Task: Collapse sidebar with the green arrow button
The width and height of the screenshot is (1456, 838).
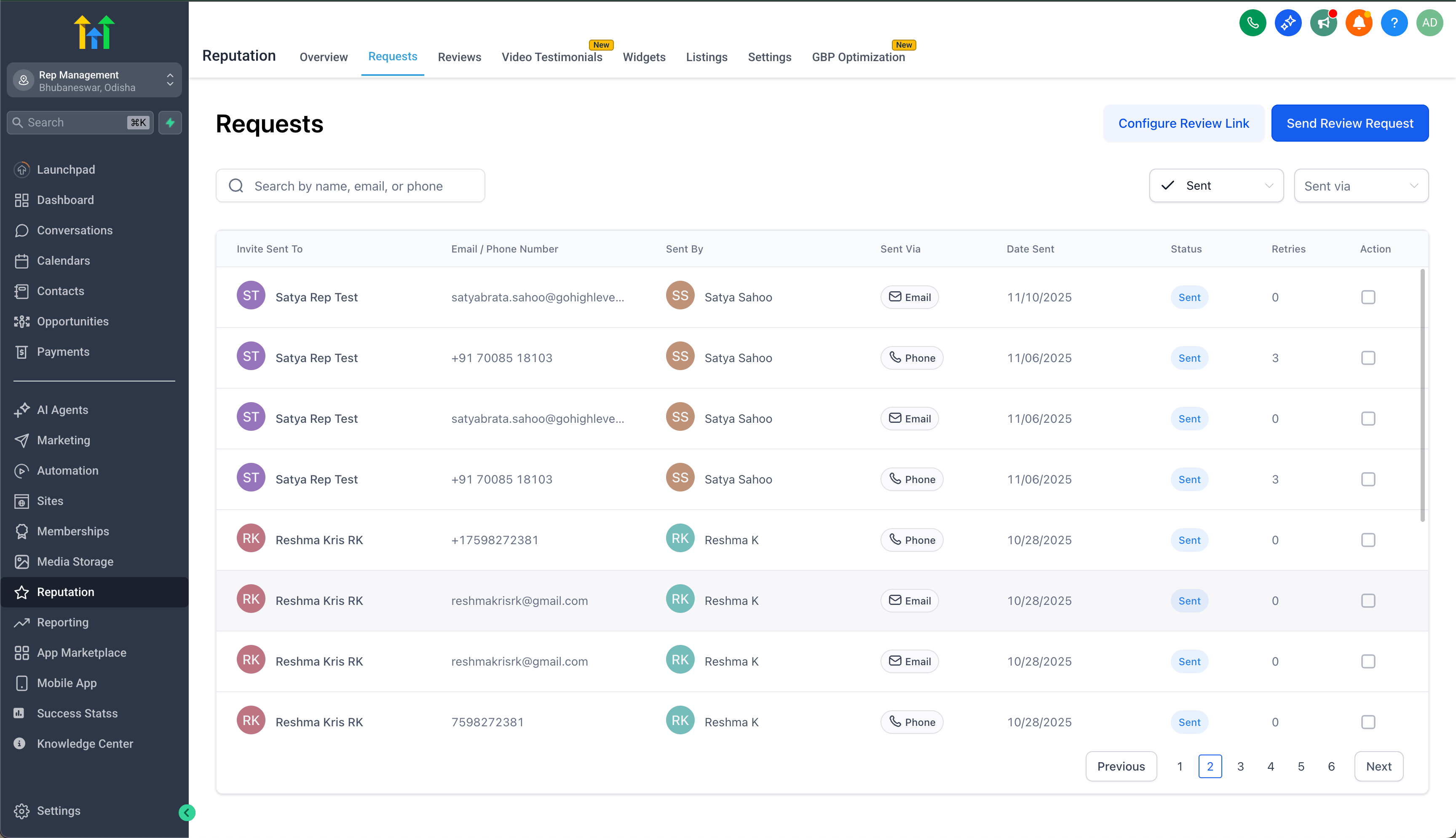Action: (x=187, y=812)
